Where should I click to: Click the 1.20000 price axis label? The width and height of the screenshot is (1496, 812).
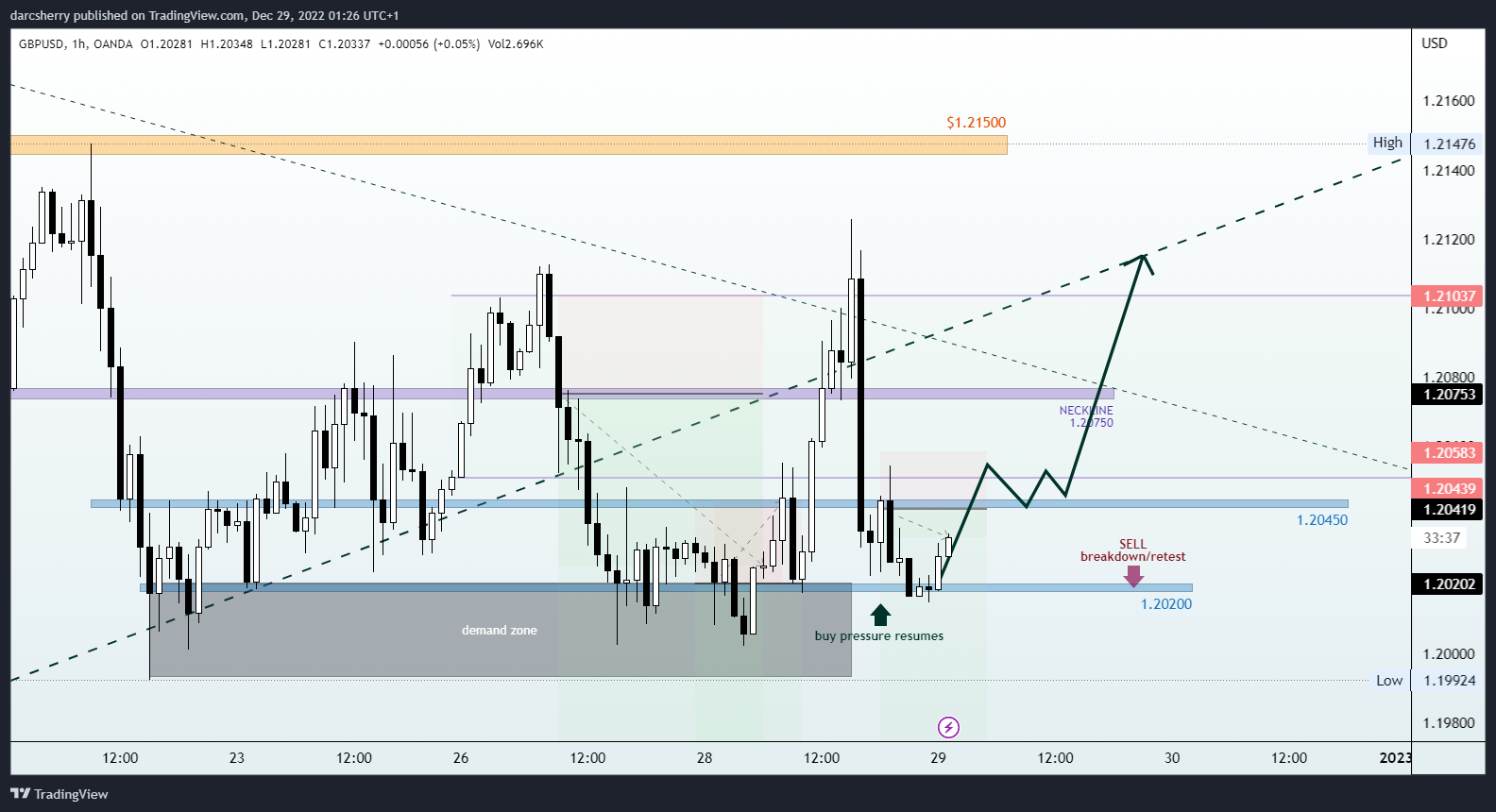pyautogui.click(x=1449, y=654)
